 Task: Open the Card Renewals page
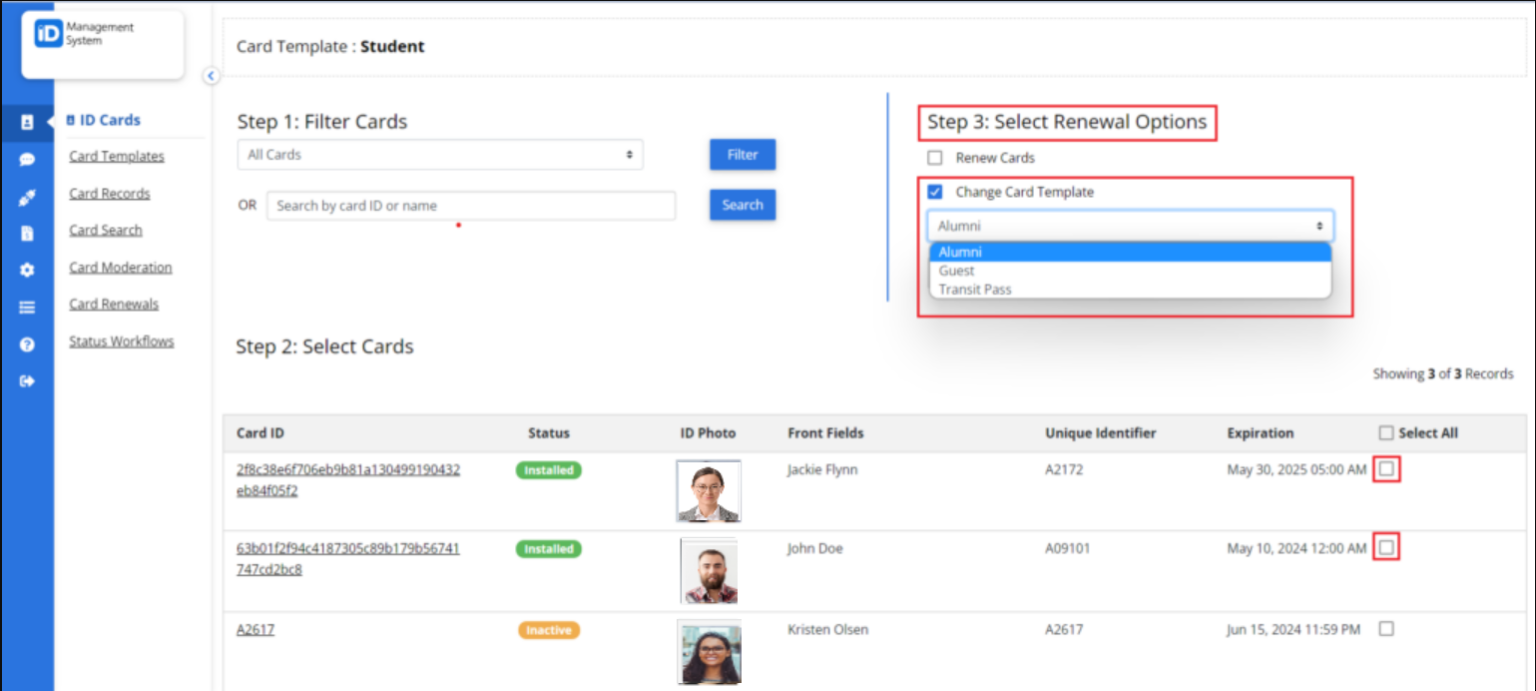[x=114, y=304]
